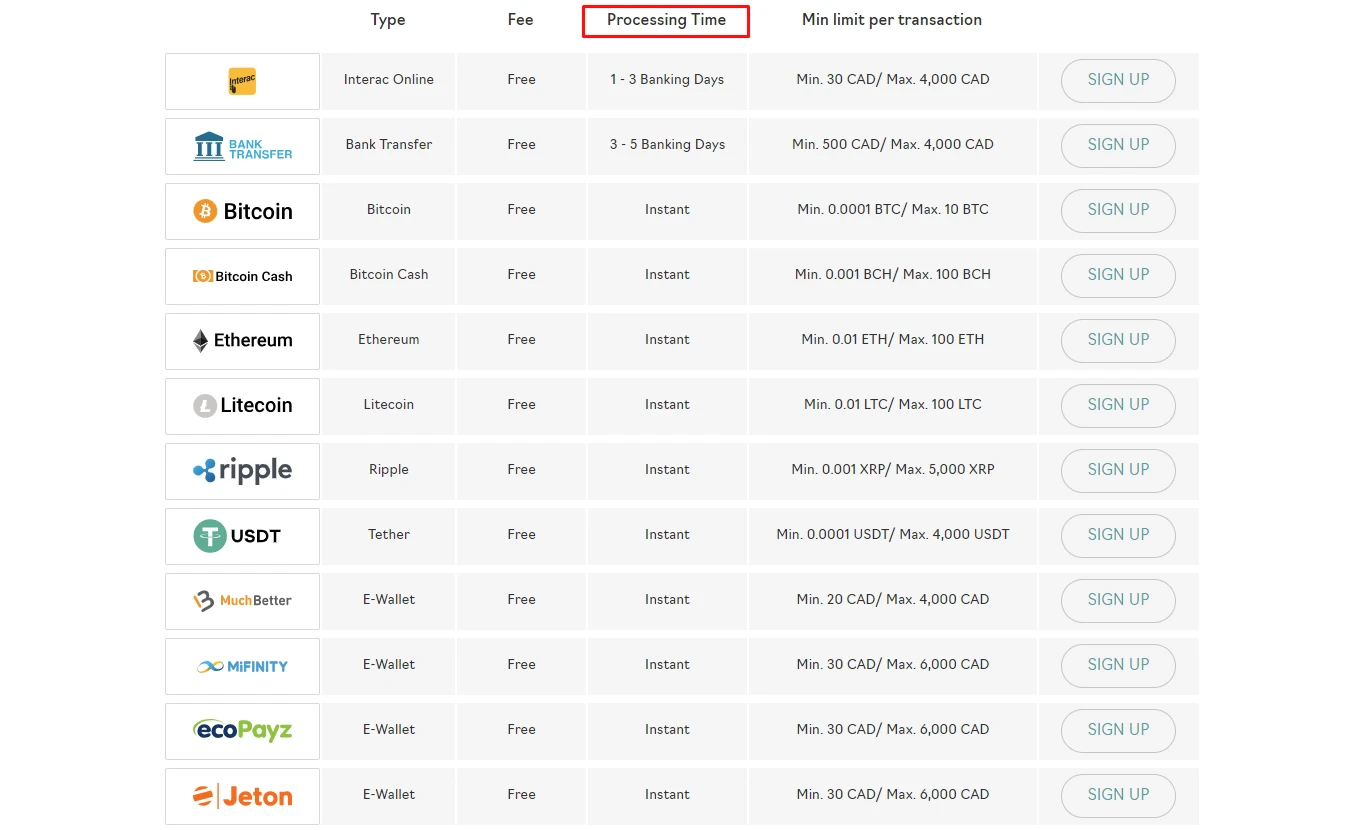Click the Fee column header
The height and width of the screenshot is (830, 1360).
coord(520,20)
